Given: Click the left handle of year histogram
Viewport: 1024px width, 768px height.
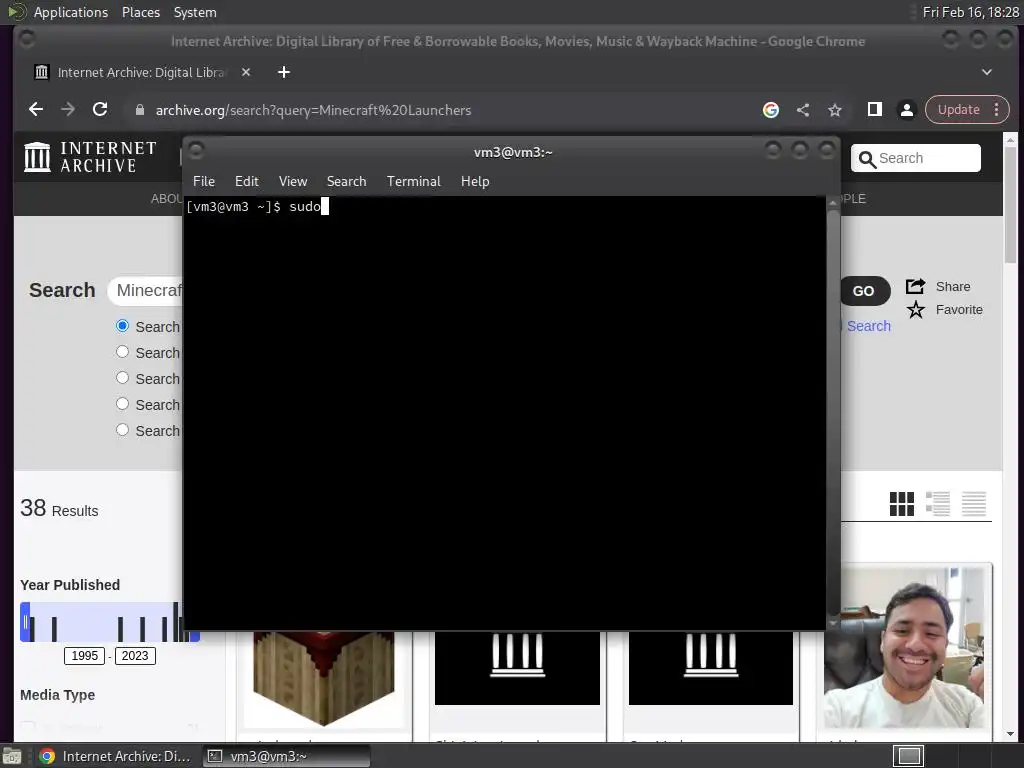Looking at the screenshot, I should (25, 622).
